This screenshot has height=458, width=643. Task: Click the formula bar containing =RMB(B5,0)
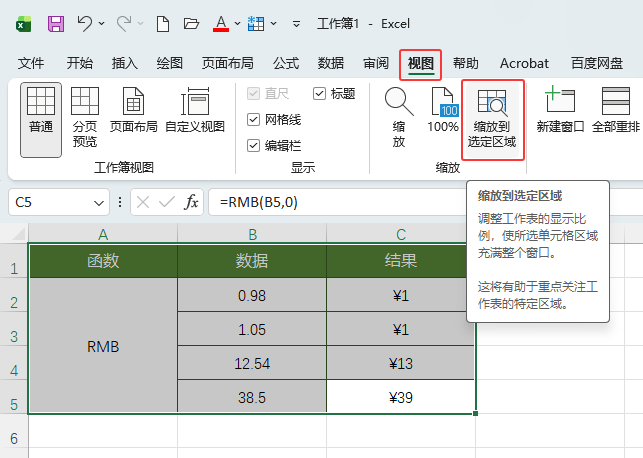click(336, 202)
